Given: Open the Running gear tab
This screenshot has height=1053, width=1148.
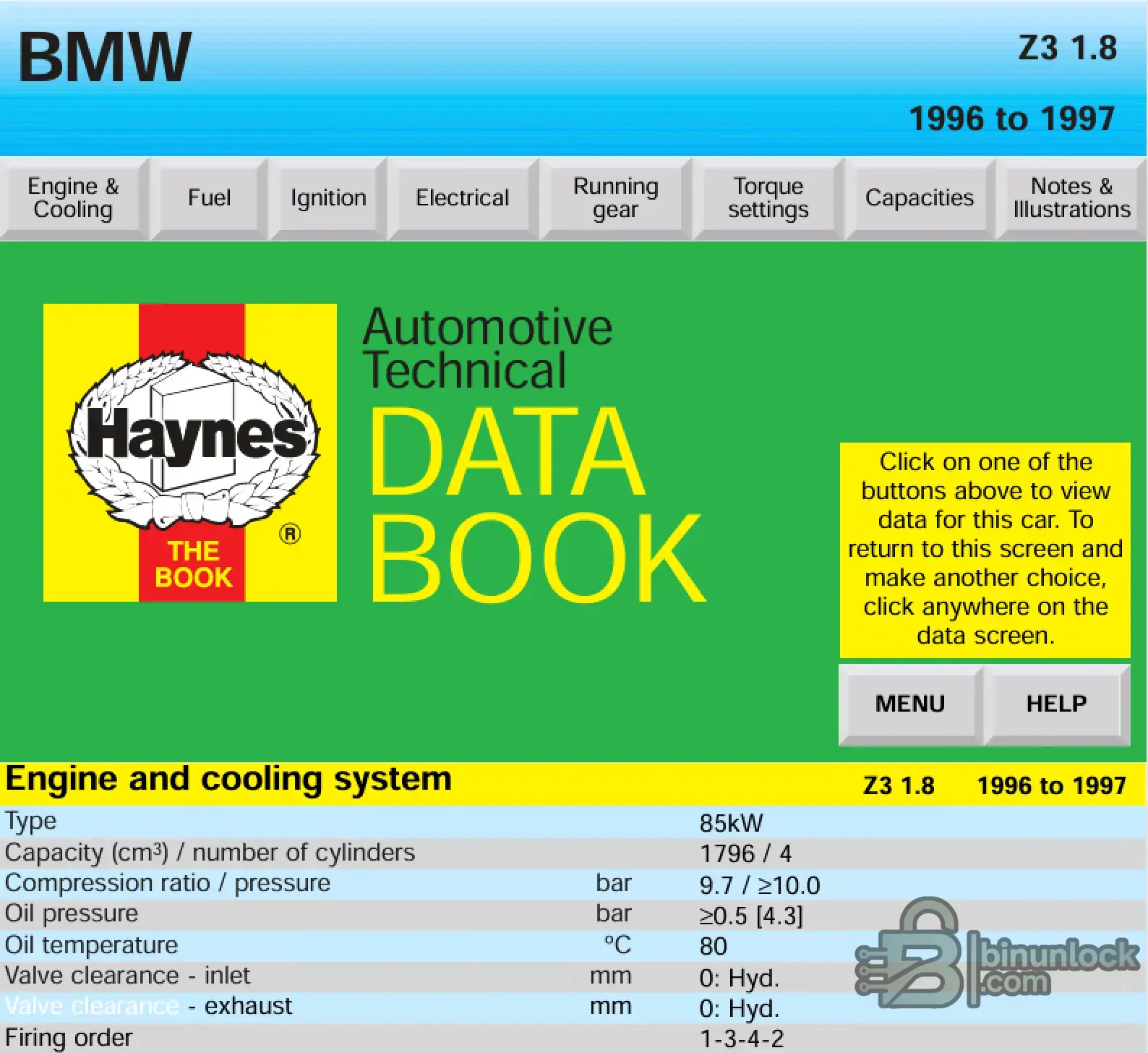Looking at the screenshot, I should [616, 198].
